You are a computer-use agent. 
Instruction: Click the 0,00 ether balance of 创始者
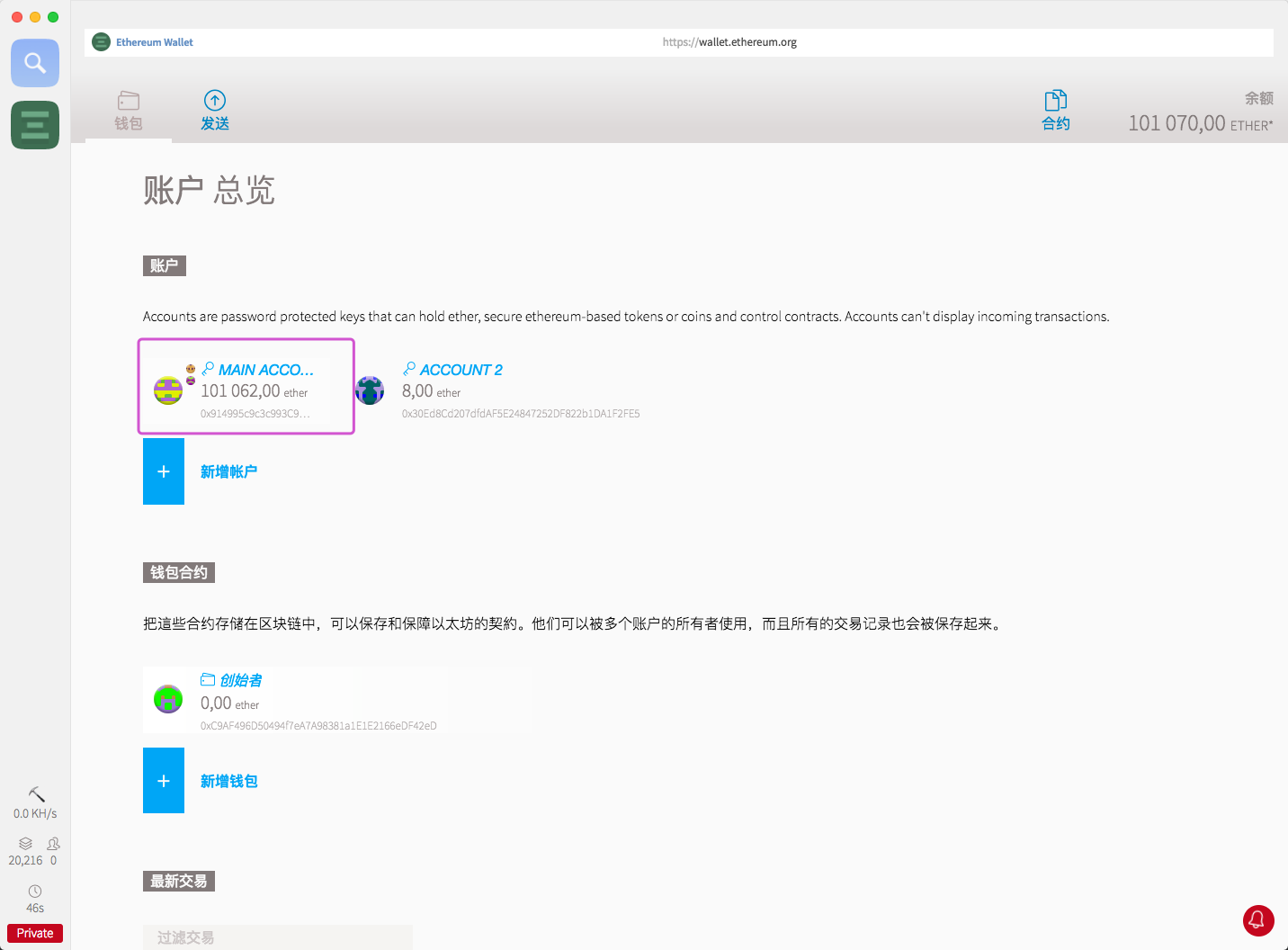[229, 704]
